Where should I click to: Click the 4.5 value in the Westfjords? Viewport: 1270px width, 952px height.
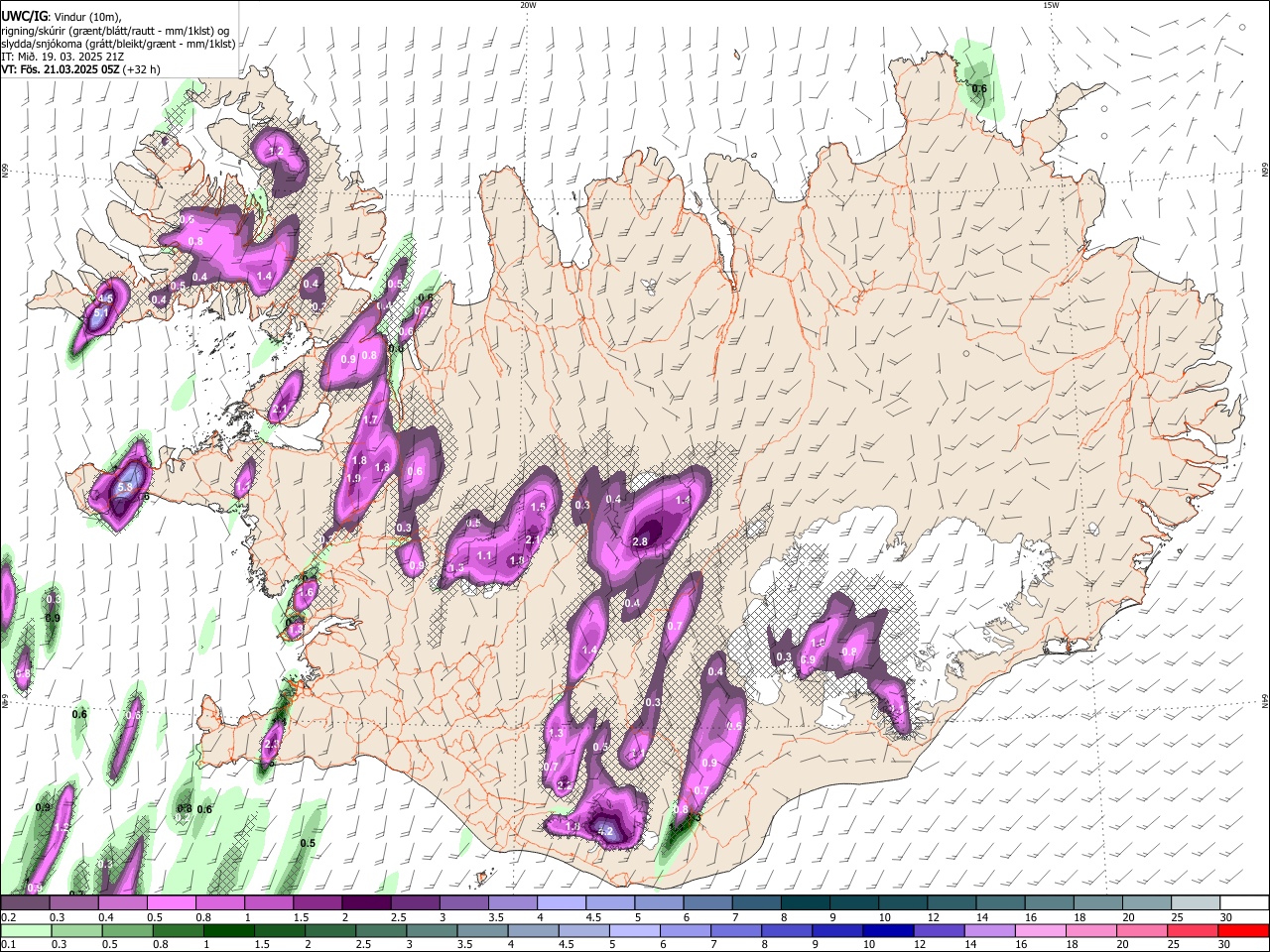pyautogui.click(x=106, y=298)
